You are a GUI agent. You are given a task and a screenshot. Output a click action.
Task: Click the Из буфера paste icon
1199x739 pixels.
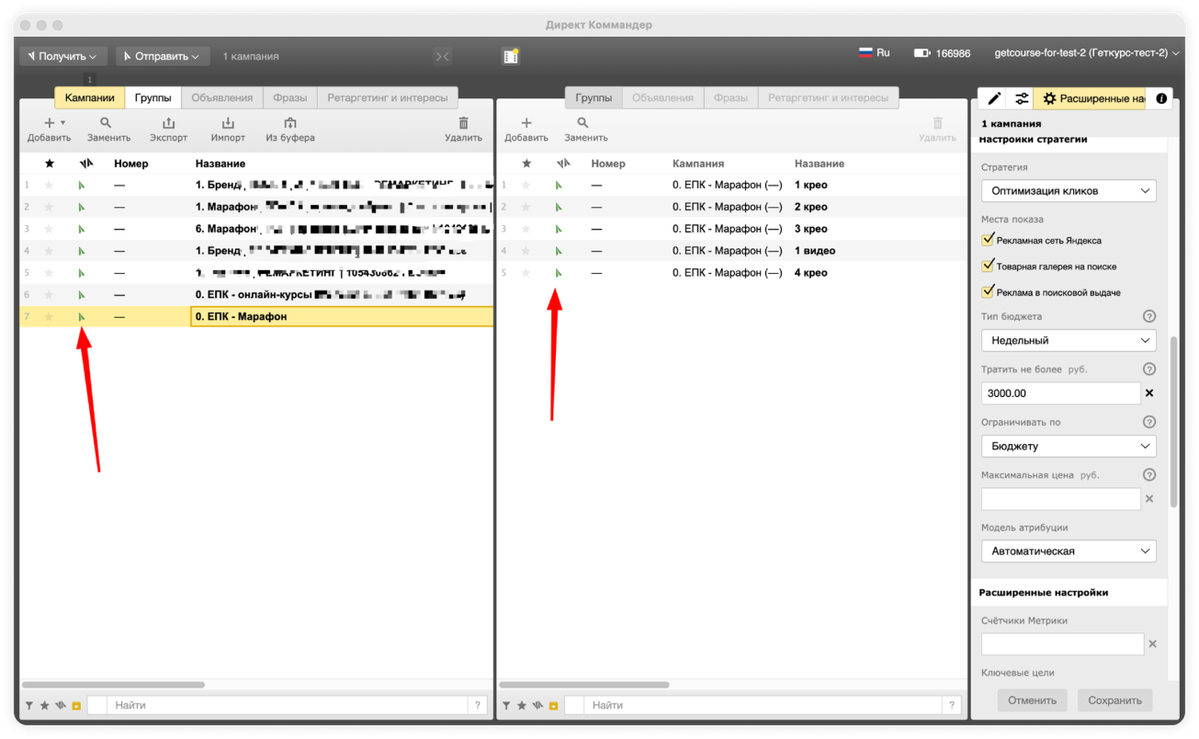290,123
